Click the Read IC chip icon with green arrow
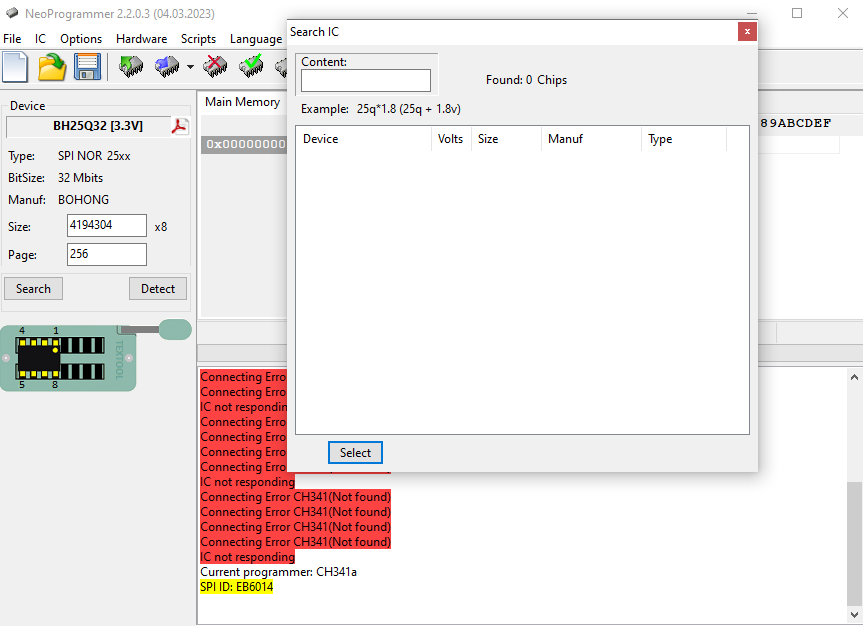The height and width of the screenshot is (626, 863). pyautogui.click(x=131, y=66)
